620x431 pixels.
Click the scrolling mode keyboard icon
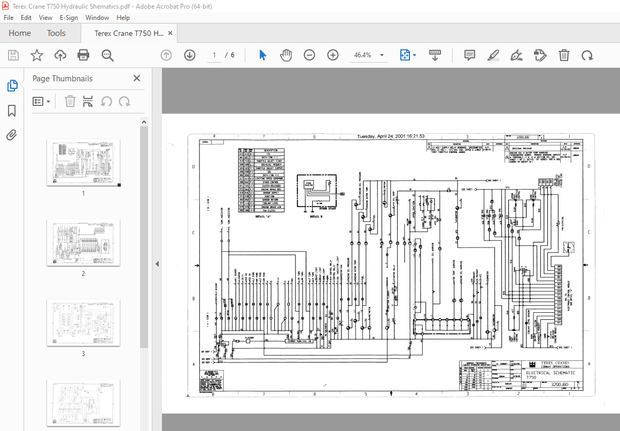(435, 55)
